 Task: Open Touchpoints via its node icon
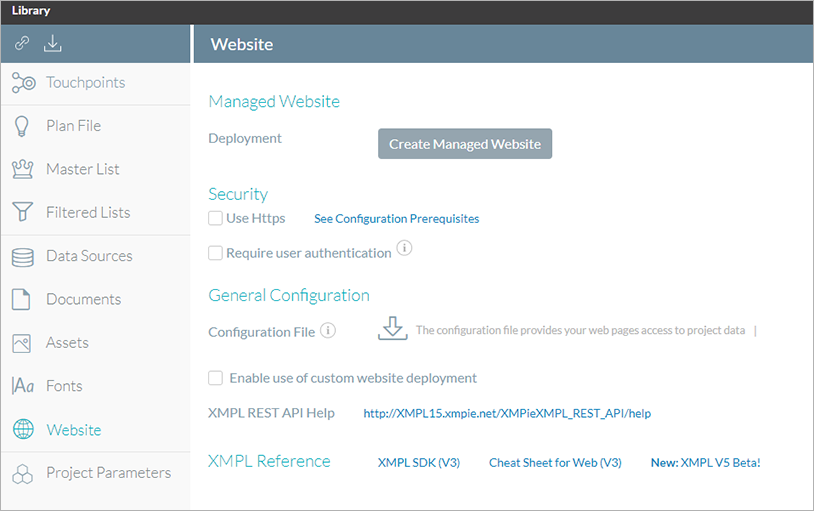pos(23,83)
